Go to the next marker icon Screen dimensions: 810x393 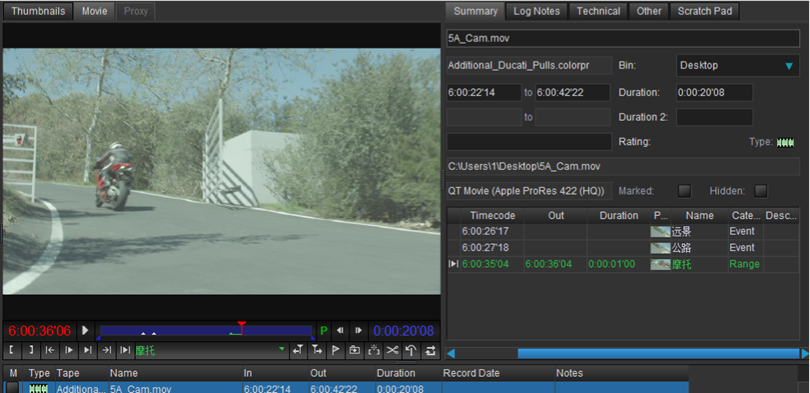[x=316, y=351]
